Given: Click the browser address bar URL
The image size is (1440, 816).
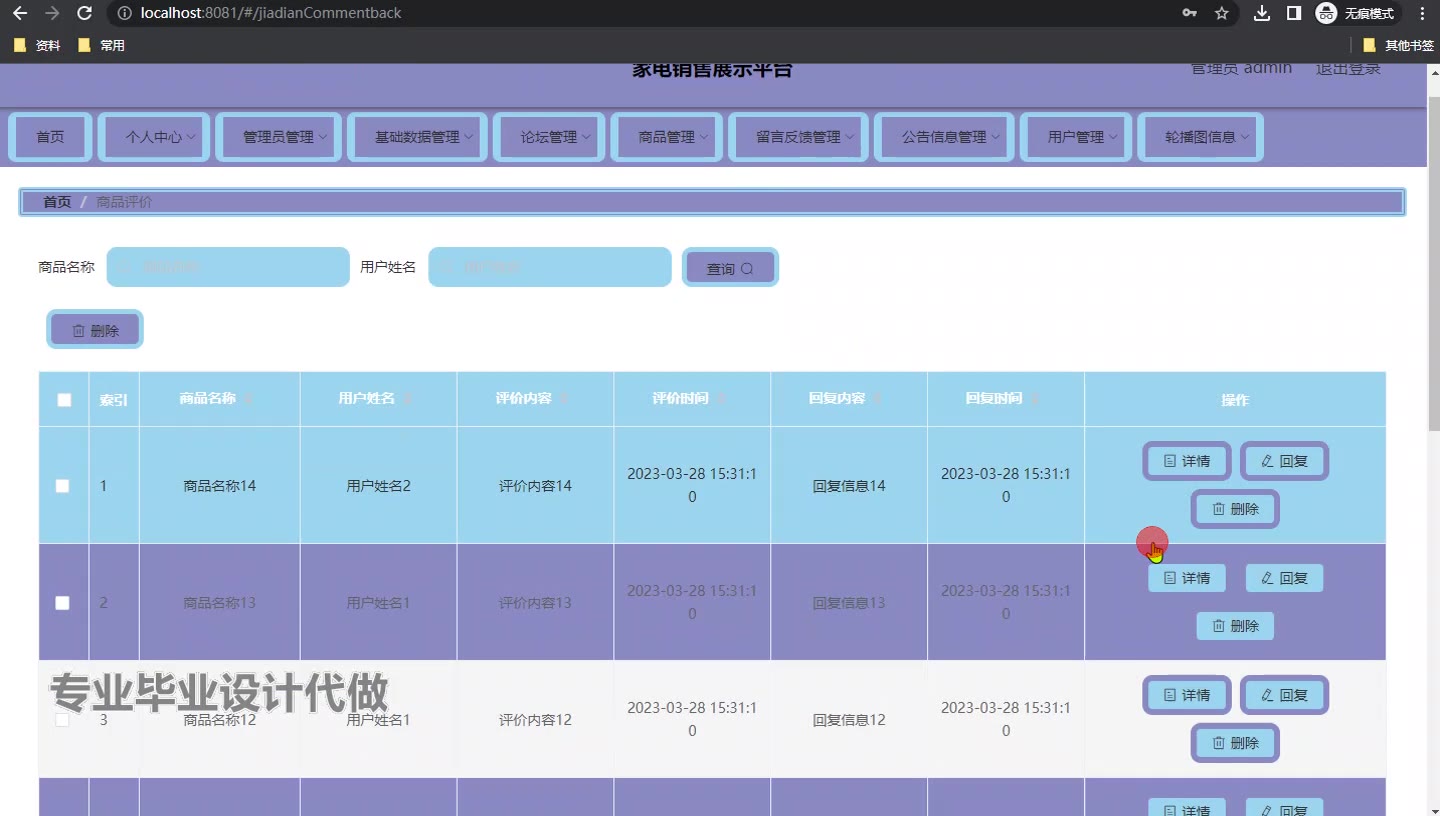Looking at the screenshot, I should coord(271,13).
